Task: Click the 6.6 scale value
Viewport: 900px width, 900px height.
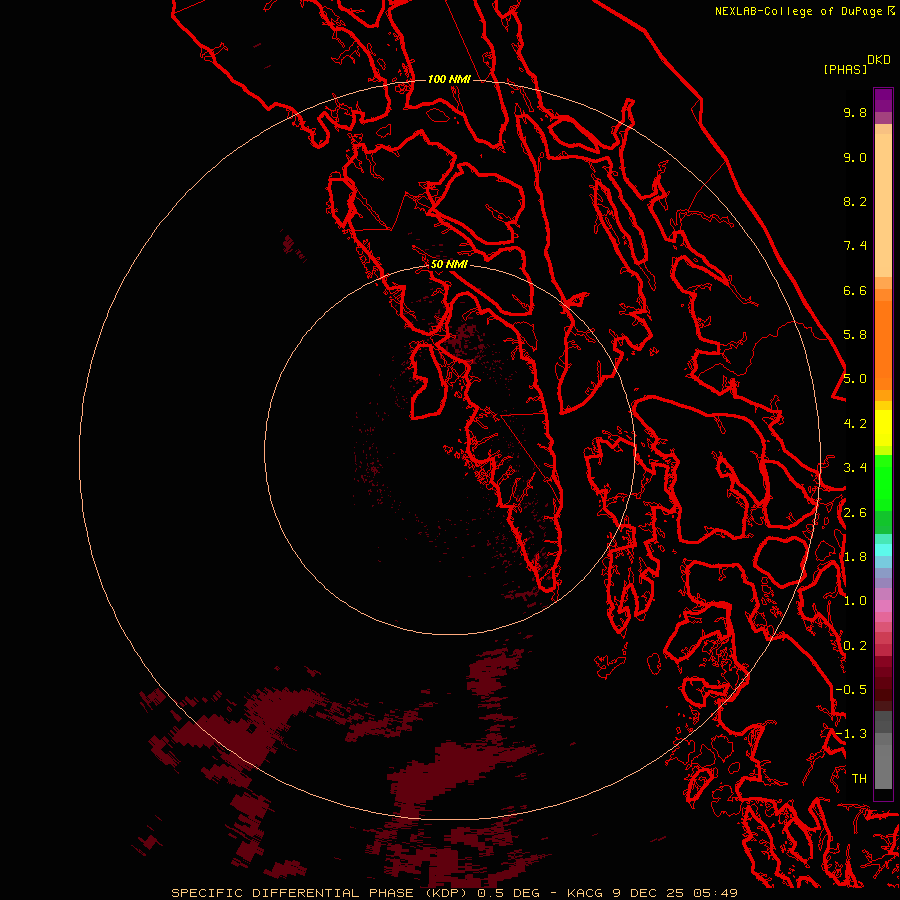Action: 855,290
